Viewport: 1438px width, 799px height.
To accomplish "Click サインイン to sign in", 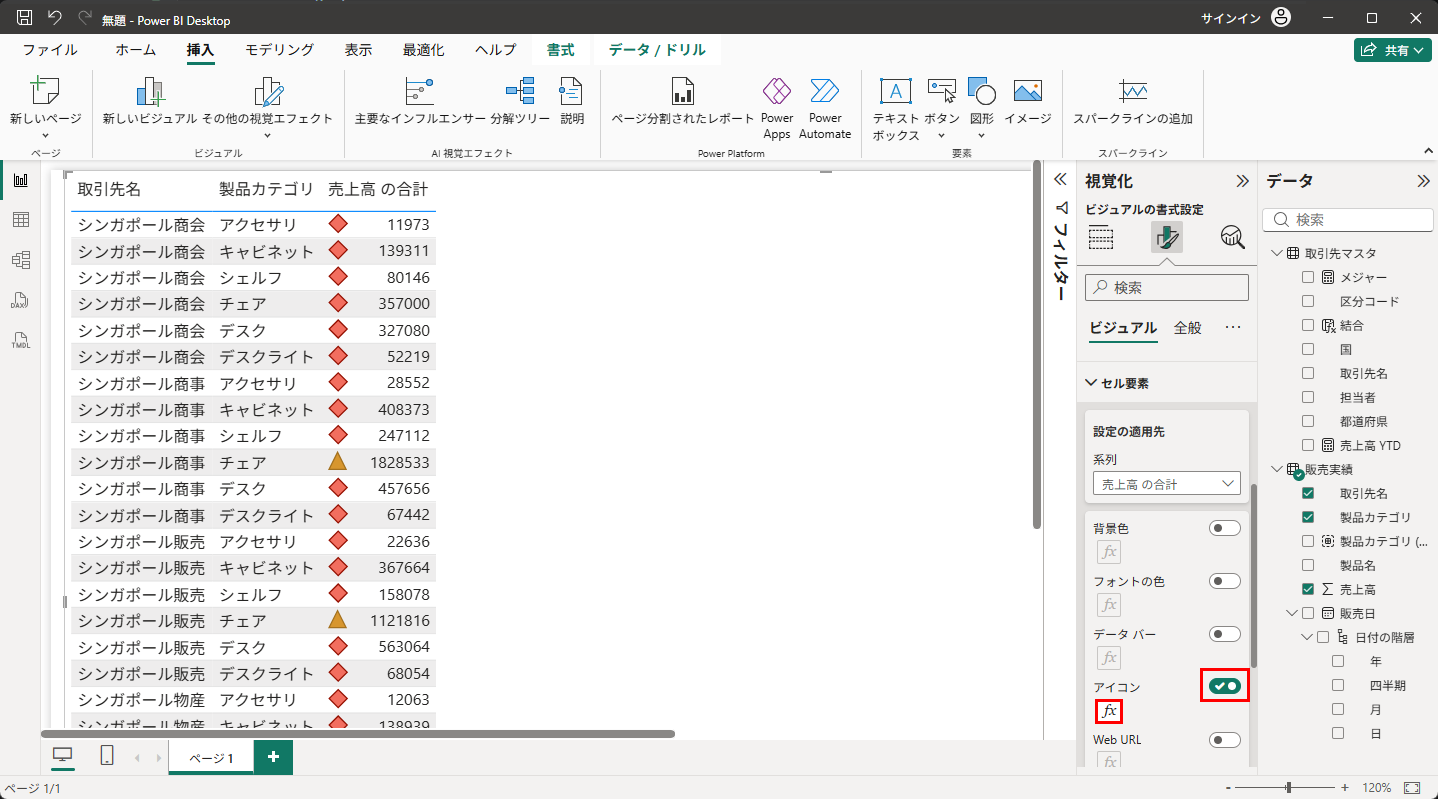I will [x=1230, y=18].
